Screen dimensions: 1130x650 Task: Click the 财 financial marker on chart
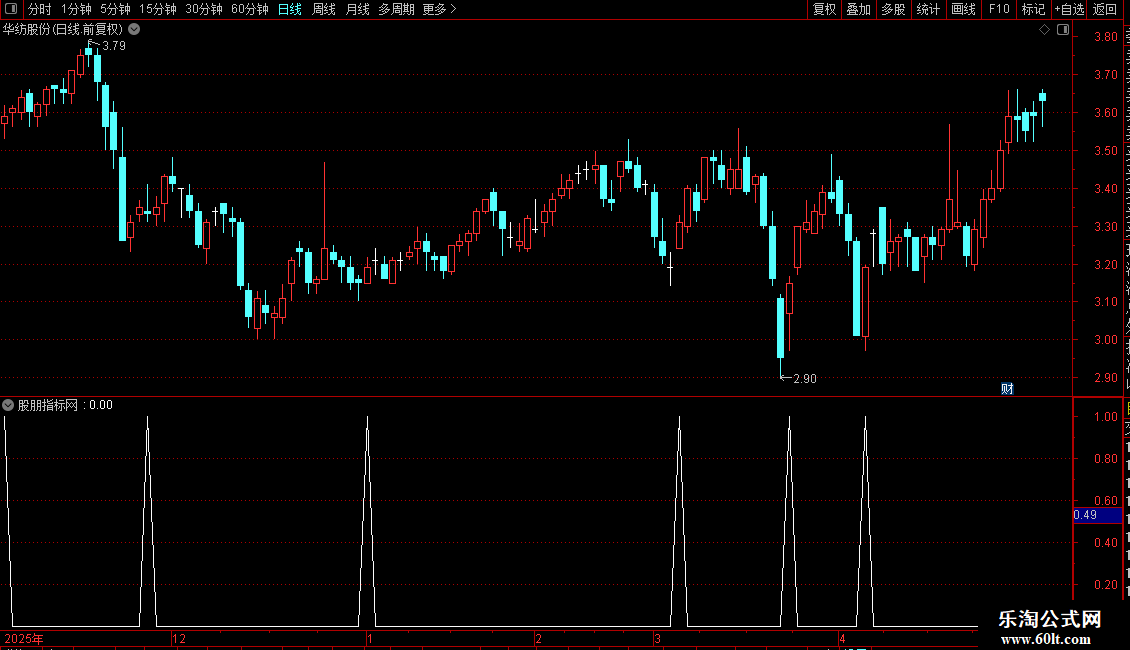[x=1007, y=389]
